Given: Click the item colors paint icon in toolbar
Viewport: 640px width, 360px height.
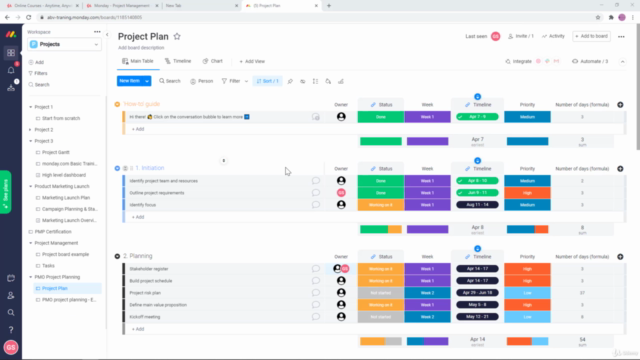Looking at the screenshot, I should (x=328, y=81).
